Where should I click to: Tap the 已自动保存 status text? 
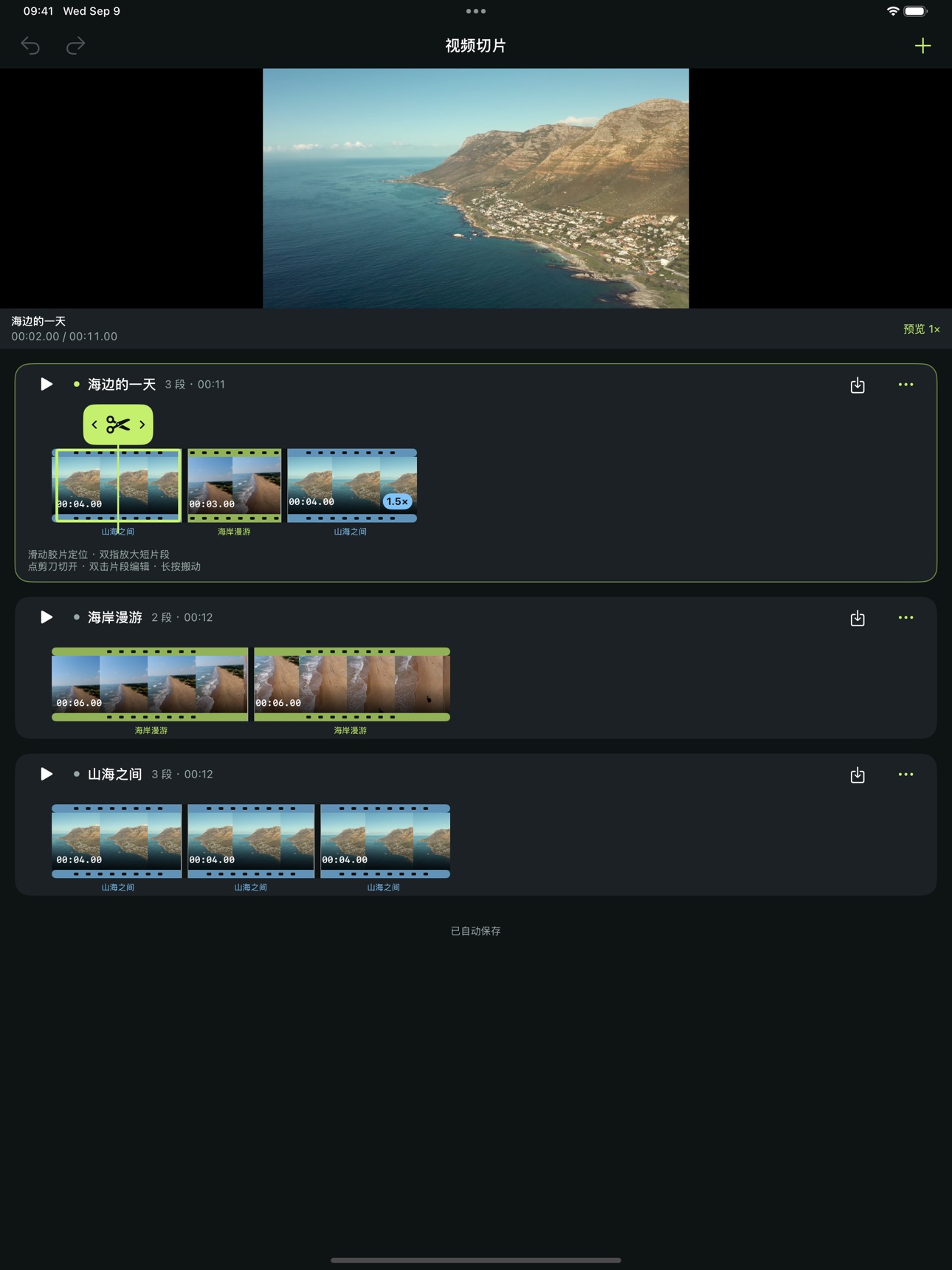476,930
